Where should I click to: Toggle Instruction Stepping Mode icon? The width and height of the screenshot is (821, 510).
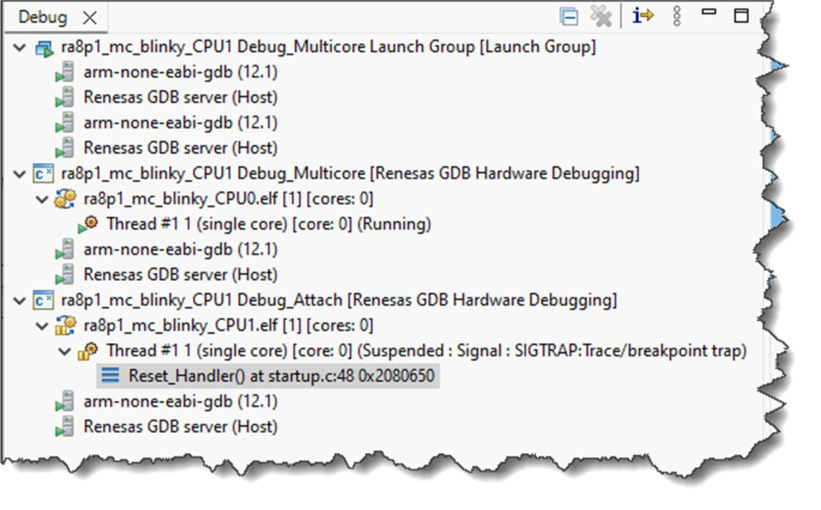(x=643, y=16)
